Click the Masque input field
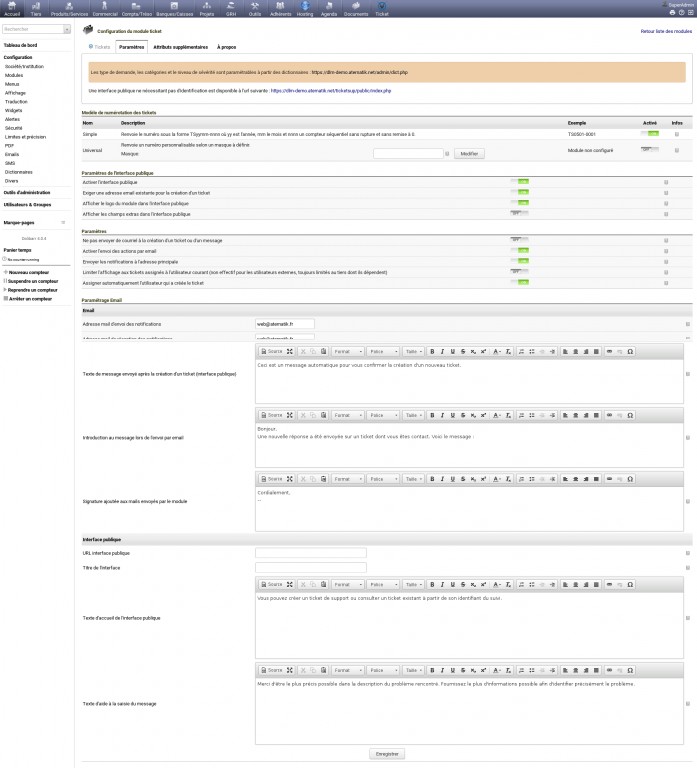697x768 pixels. coord(408,154)
